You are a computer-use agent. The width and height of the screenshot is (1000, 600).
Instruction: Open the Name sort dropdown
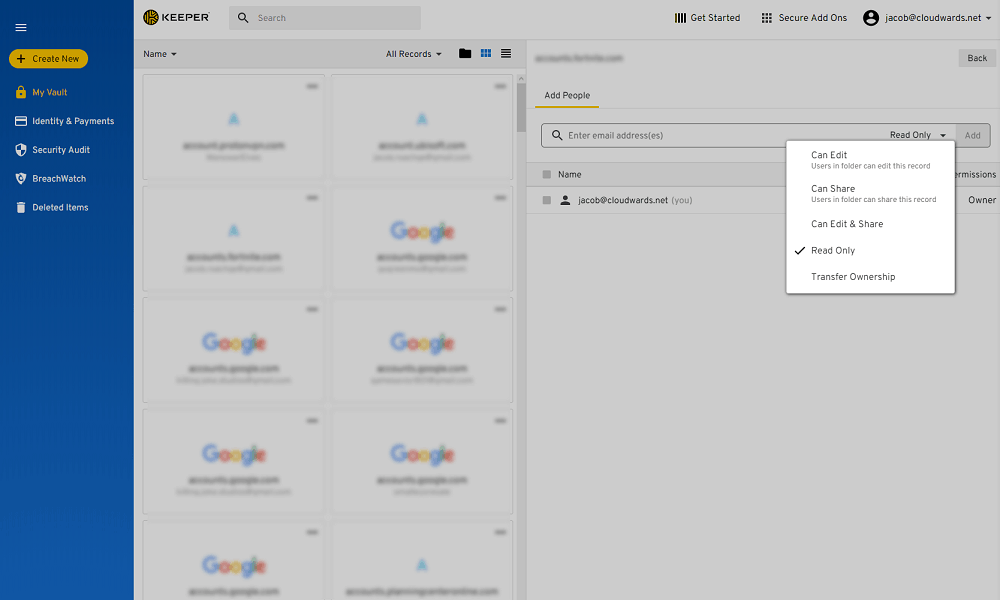tap(159, 54)
